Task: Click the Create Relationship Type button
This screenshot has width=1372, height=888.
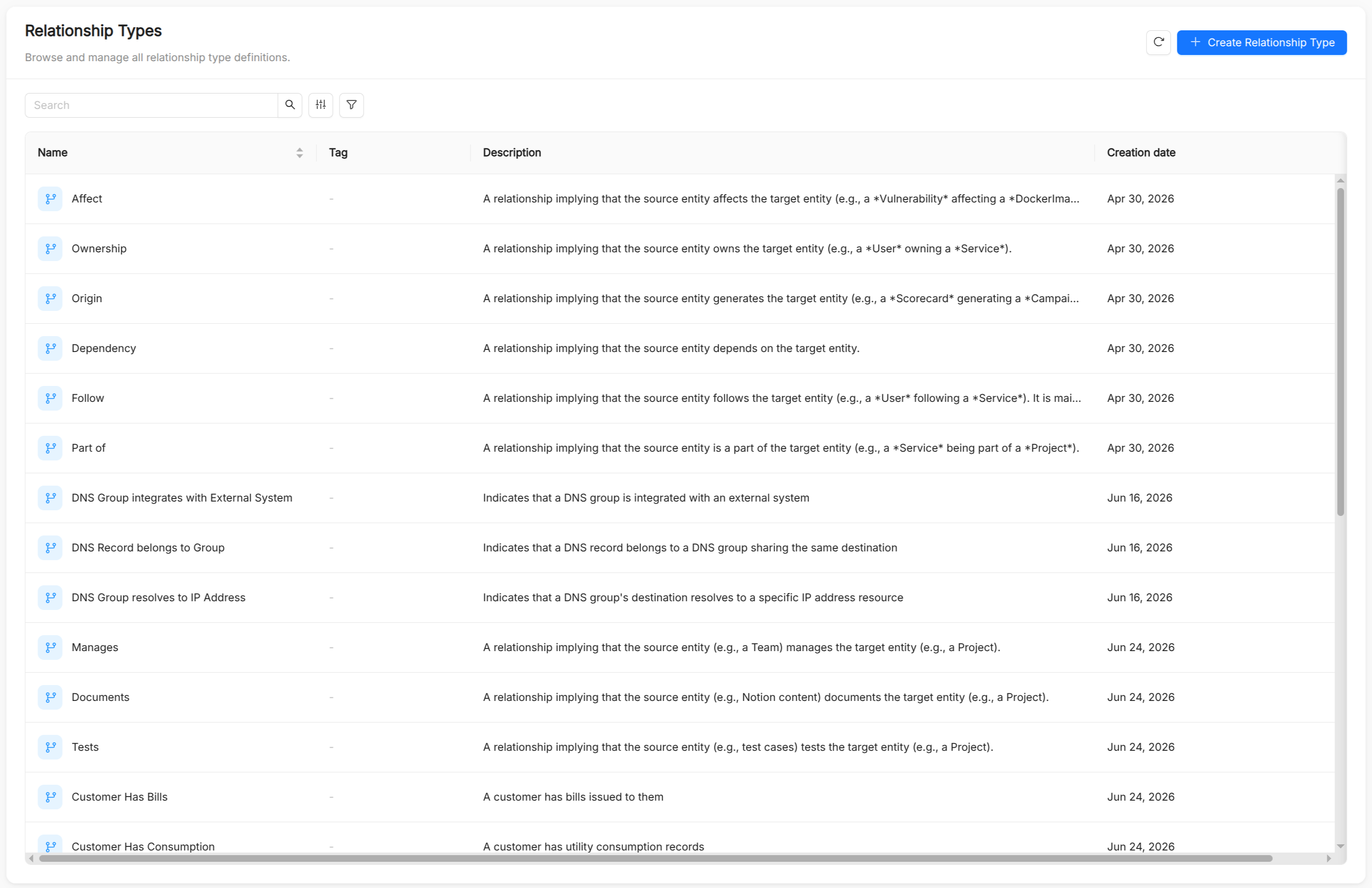Action: coord(1262,42)
